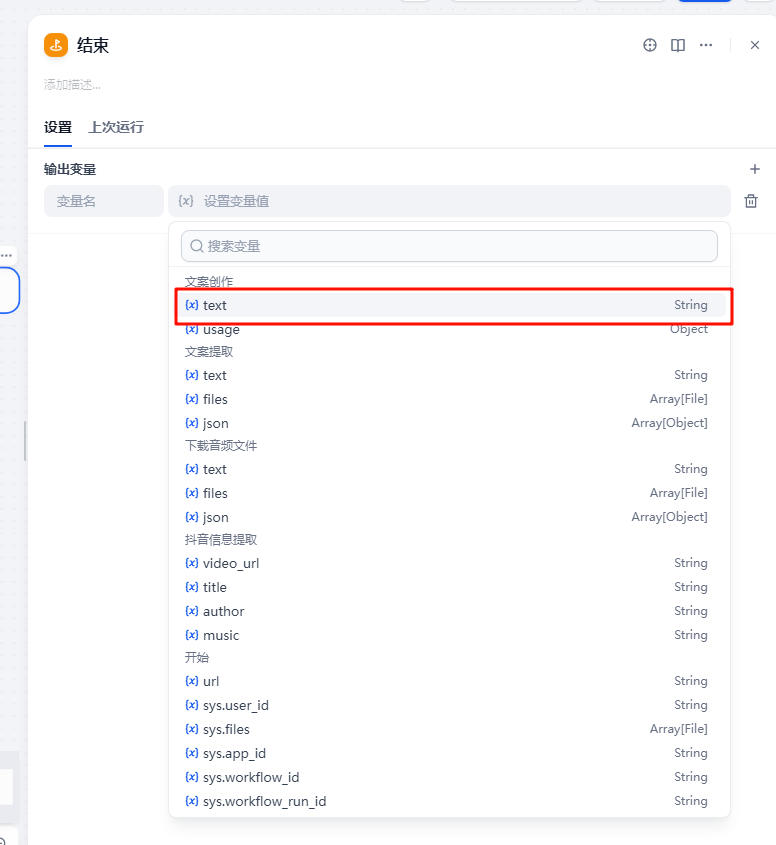Focus the 搜索变量 search box
Viewport: 776px width, 845px height.
click(x=449, y=246)
